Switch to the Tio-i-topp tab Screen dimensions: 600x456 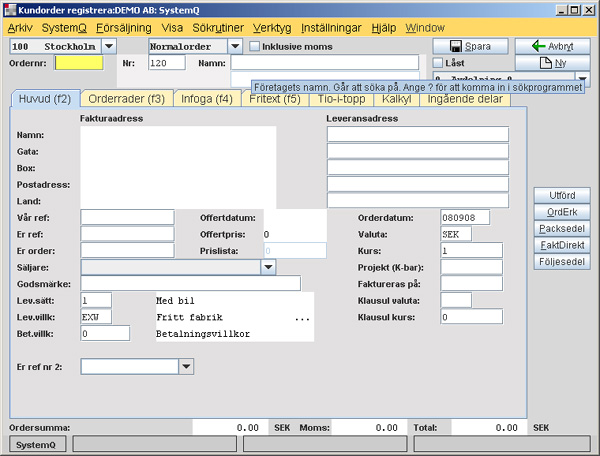pos(341,100)
